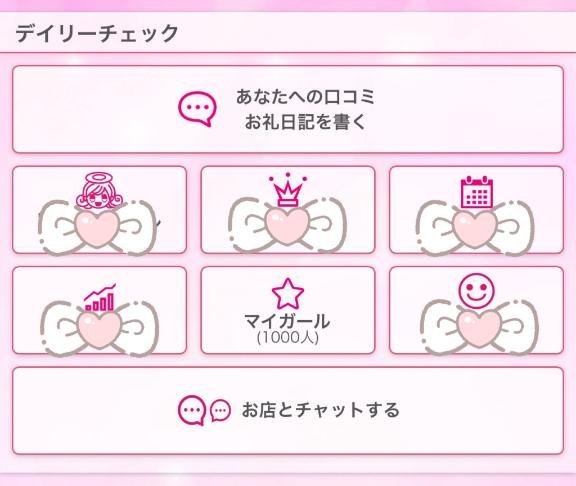Open the angel girl icon tile
Viewport: 576px width, 486px height.
click(100, 210)
